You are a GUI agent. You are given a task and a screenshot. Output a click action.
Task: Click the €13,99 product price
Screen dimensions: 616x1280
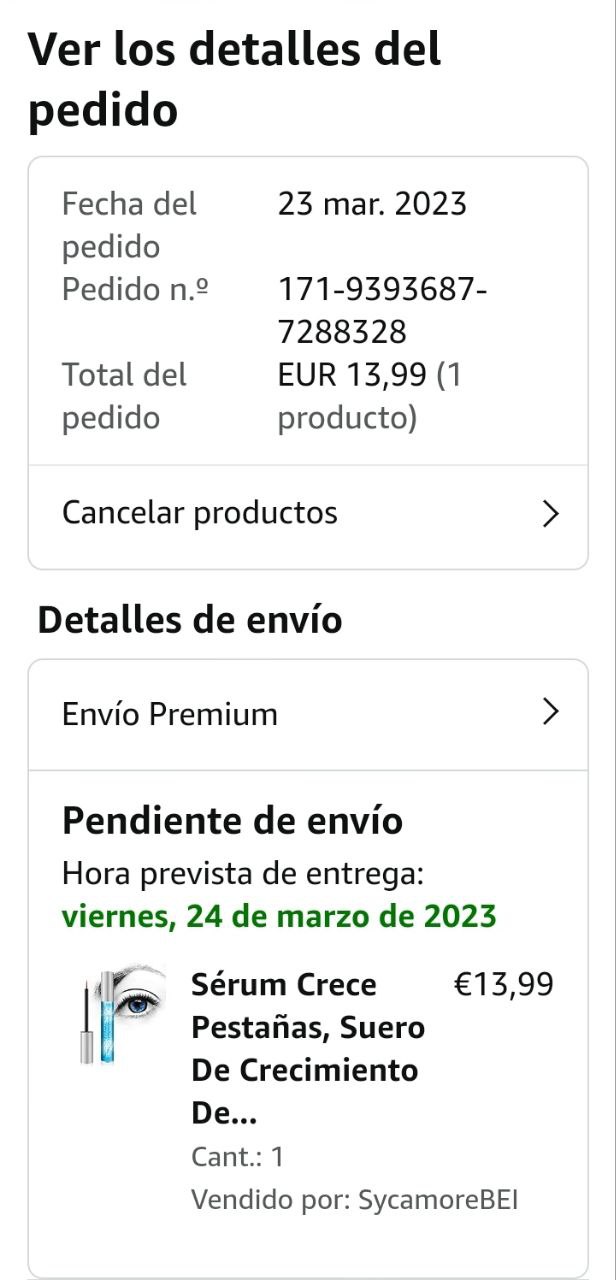(x=504, y=985)
